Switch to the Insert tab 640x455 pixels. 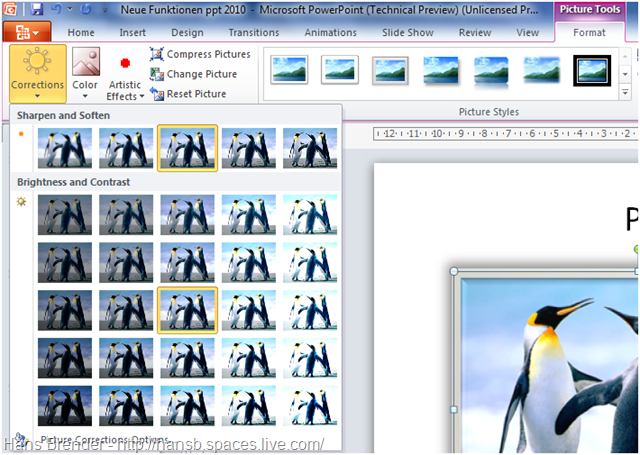[x=132, y=32]
